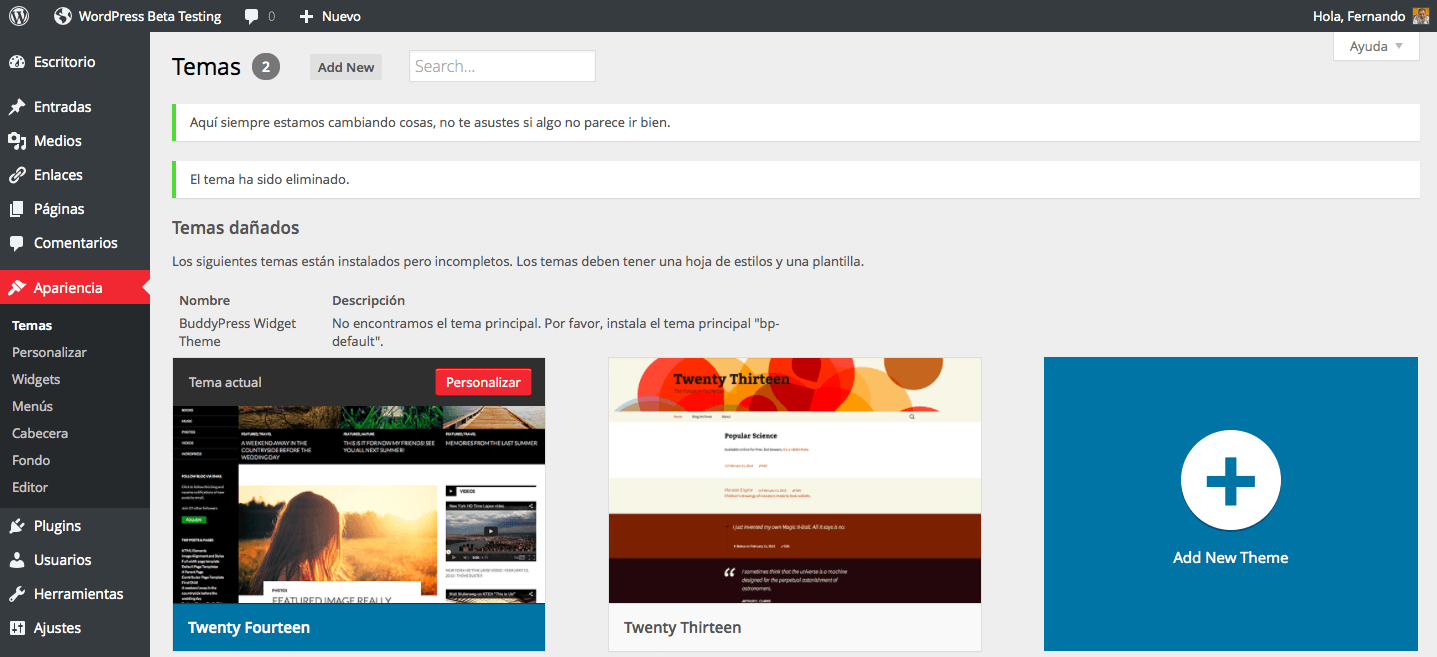
Task: Go to Personalizar under Apariencia
Action: coord(49,352)
